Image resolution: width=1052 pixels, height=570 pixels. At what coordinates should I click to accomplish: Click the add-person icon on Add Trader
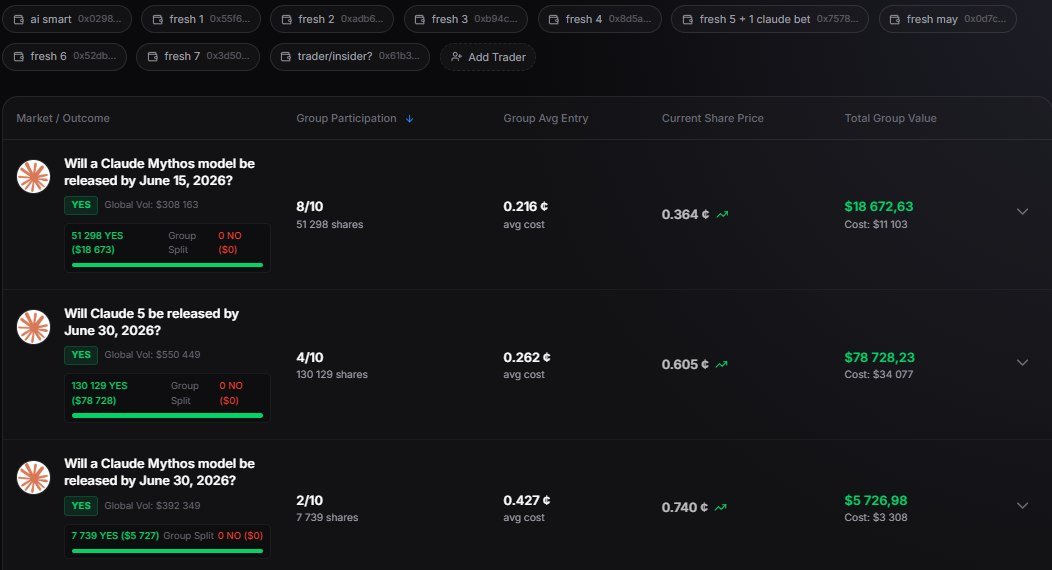coord(456,57)
